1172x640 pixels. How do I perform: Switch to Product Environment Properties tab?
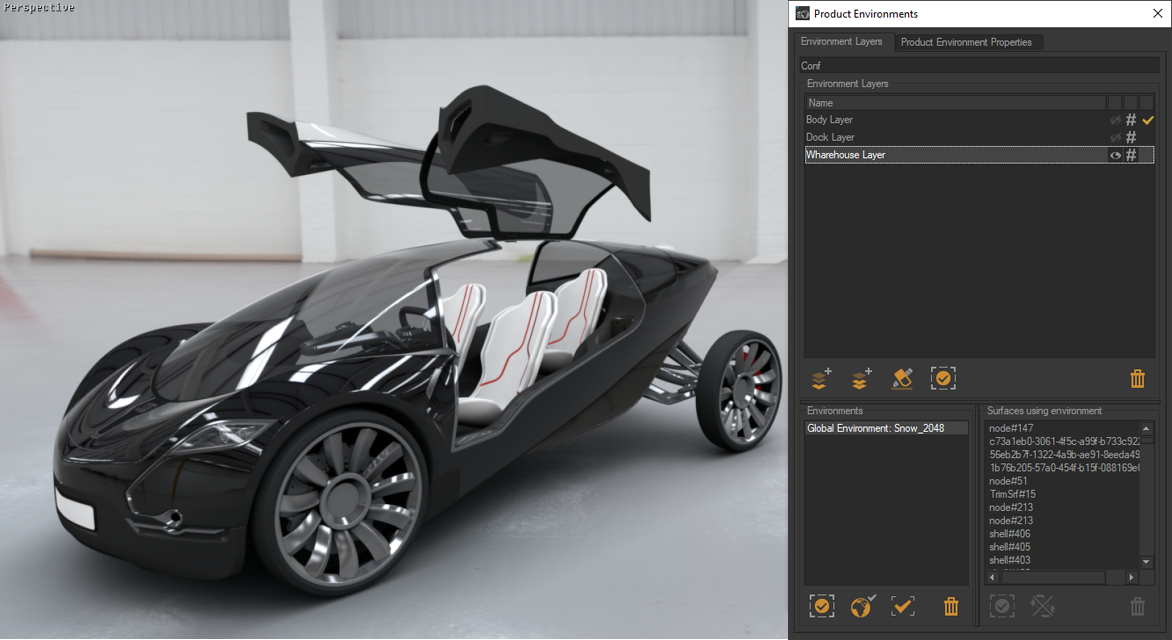pos(966,42)
